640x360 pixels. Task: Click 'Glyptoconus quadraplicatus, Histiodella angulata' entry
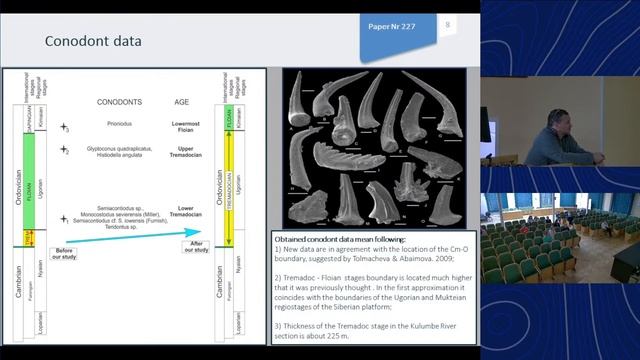point(119,152)
